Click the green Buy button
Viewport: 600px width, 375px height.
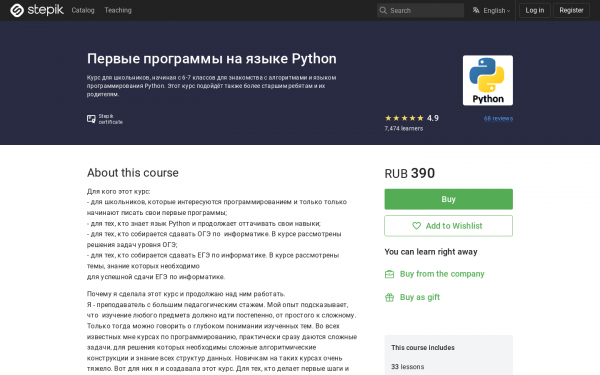448,199
